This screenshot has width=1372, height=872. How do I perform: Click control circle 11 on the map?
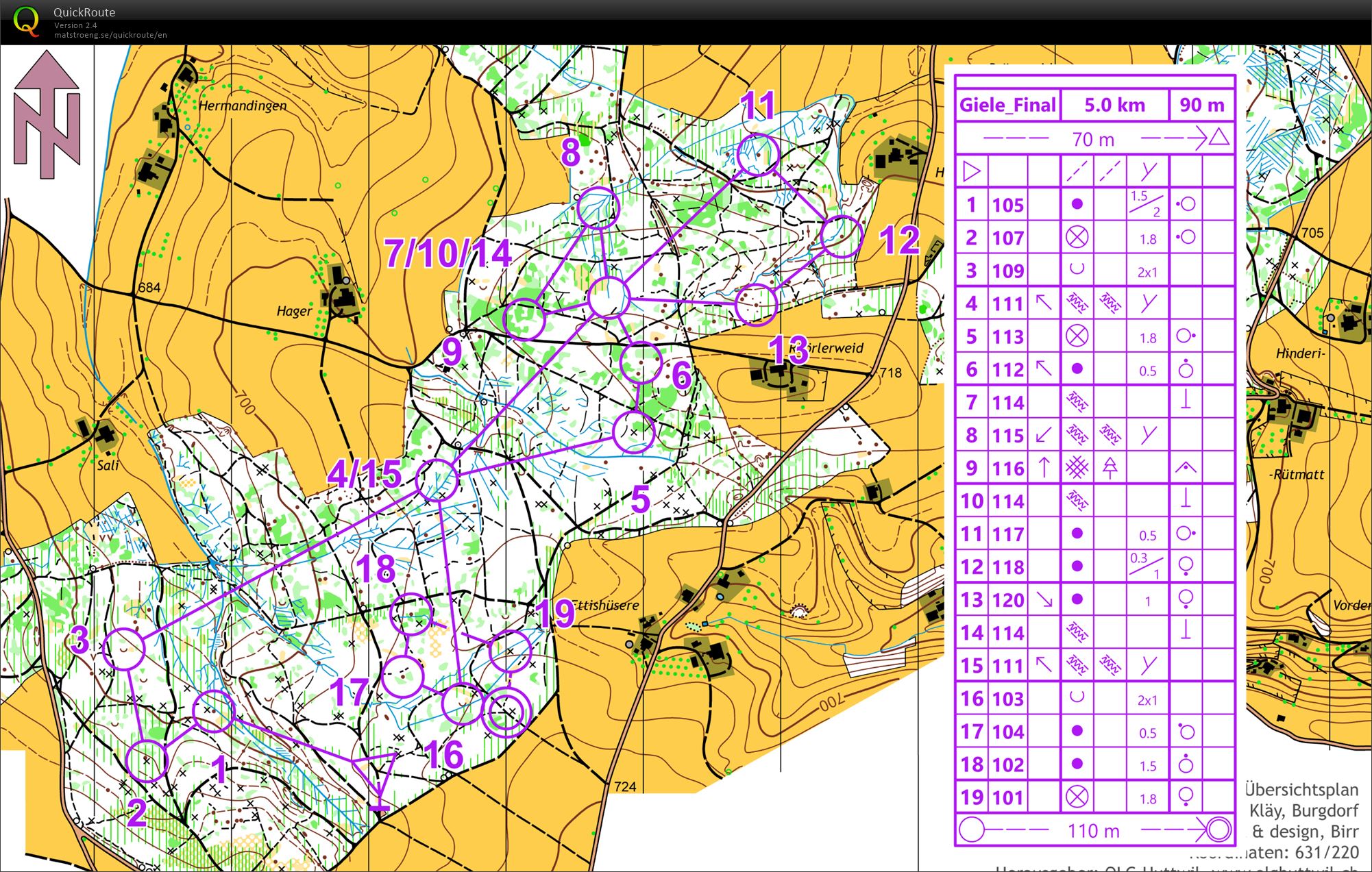[x=759, y=155]
